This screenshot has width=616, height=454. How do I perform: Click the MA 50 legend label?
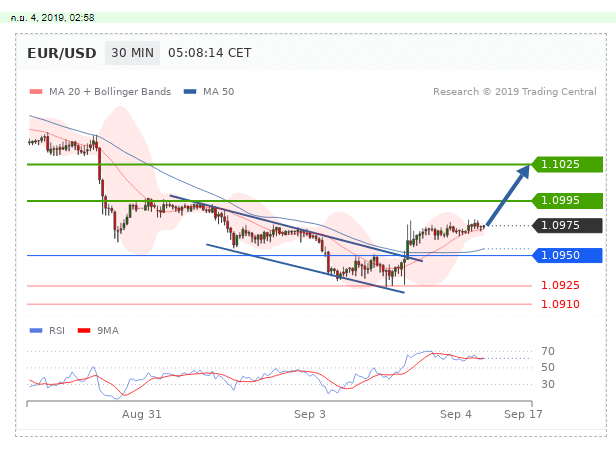click(x=218, y=92)
